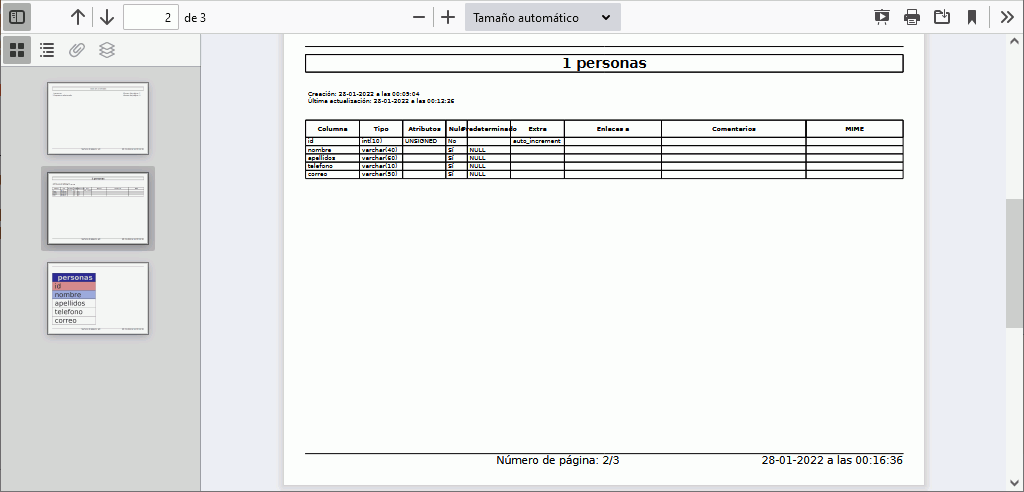Click the 'Comentarios' table header
The width and height of the screenshot is (1024, 492).
click(x=733, y=129)
